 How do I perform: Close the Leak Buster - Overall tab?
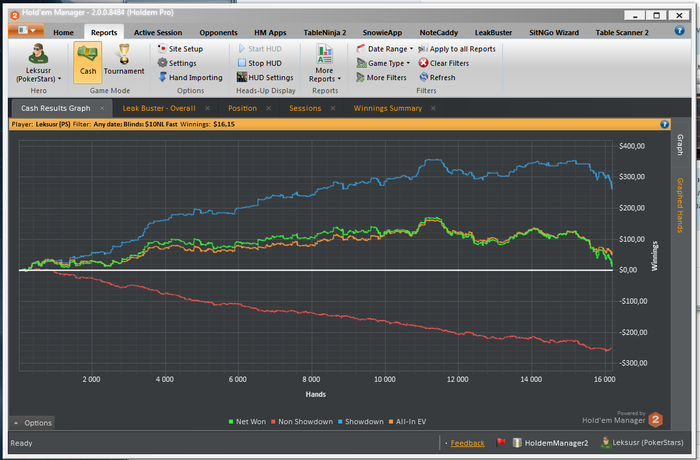pos(208,108)
